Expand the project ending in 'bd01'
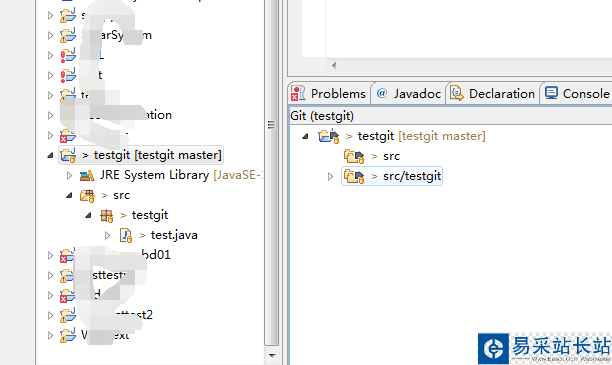 click(50, 256)
